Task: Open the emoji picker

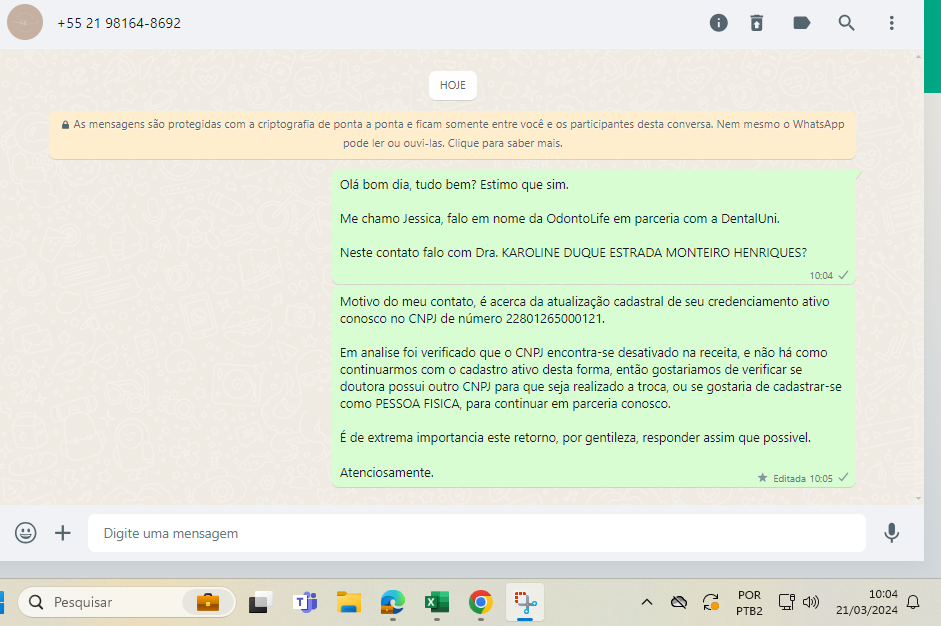Action: pyautogui.click(x=25, y=533)
